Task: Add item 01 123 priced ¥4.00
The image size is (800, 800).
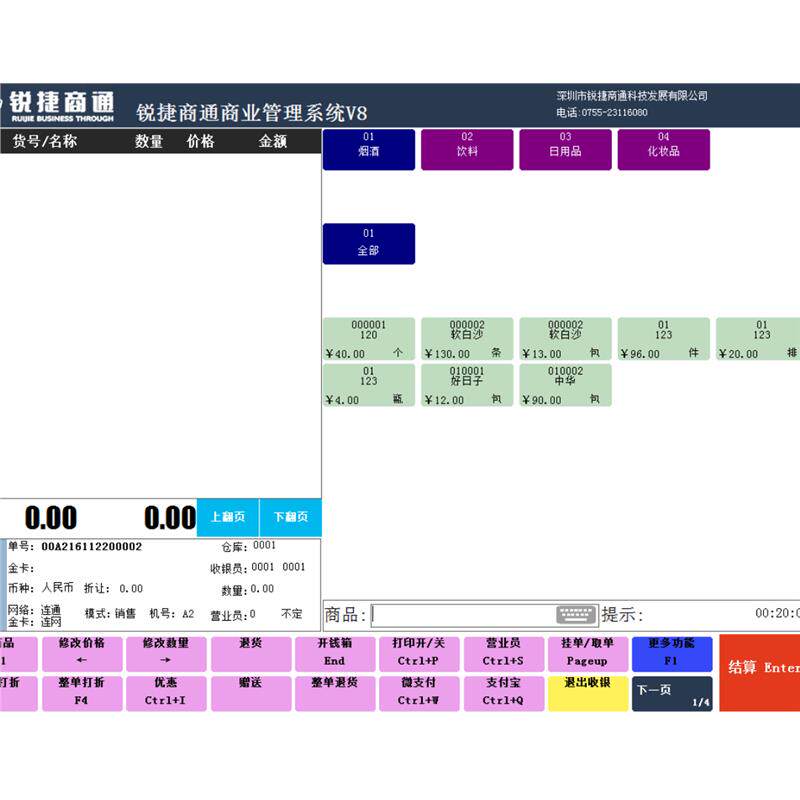Action: coord(369,385)
